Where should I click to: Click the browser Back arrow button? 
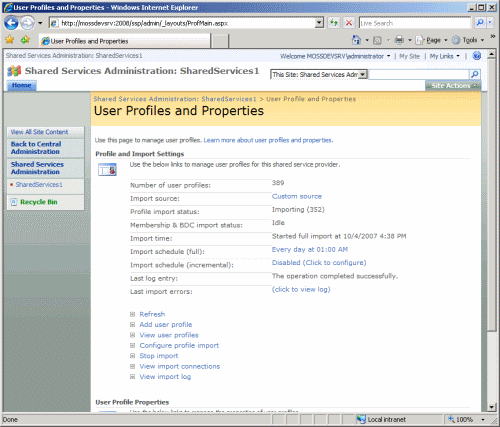pyautogui.click(x=11, y=23)
